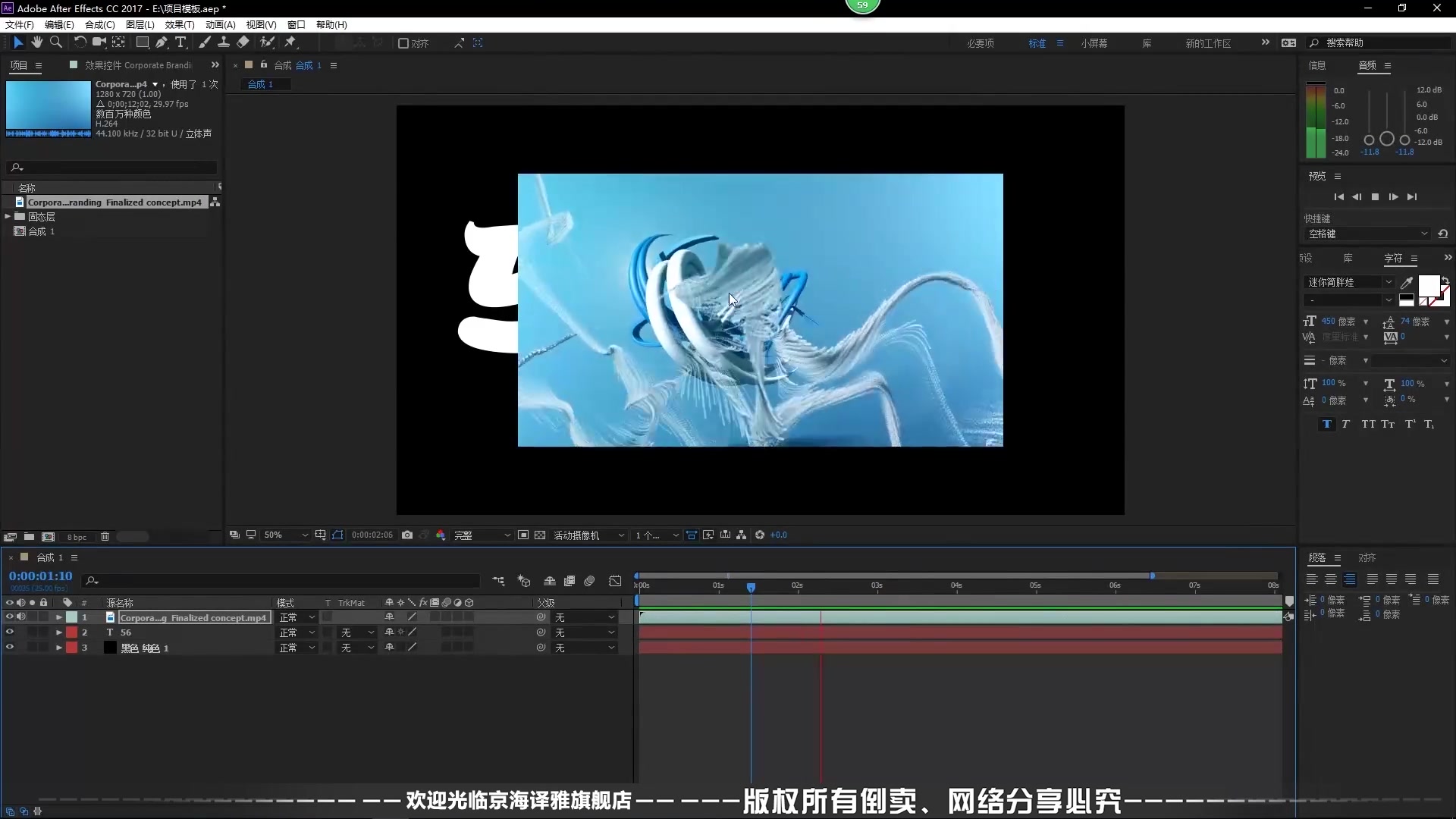Hide the 56 text layer
Viewport: 1456px width, 819px height.
click(10, 632)
